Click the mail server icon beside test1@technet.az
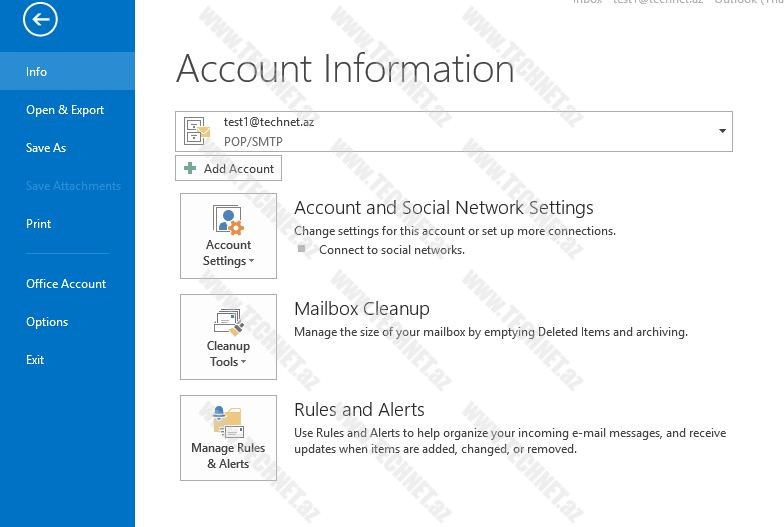 pos(197,131)
